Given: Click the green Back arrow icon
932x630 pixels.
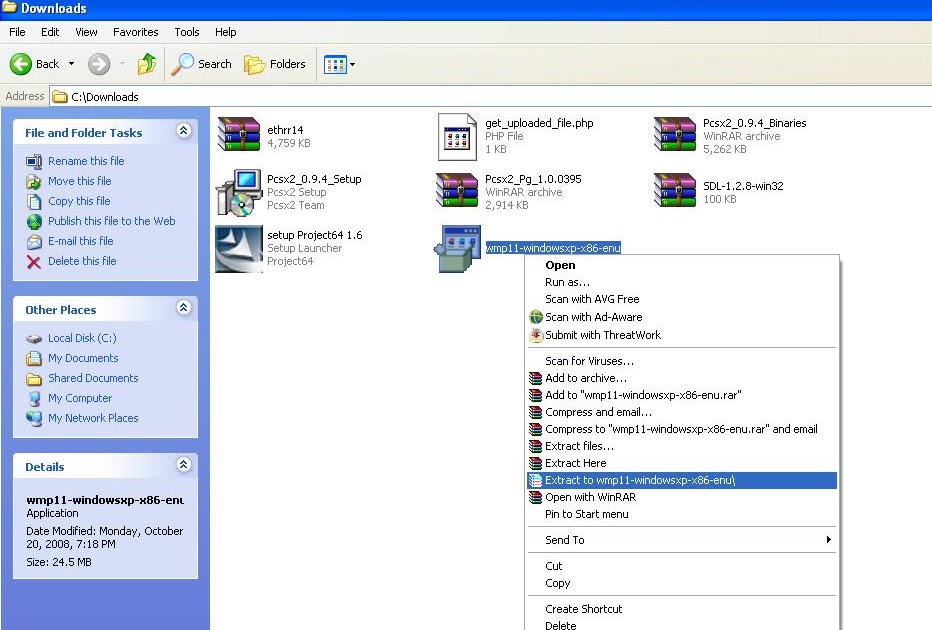Looking at the screenshot, I should 21,64.
